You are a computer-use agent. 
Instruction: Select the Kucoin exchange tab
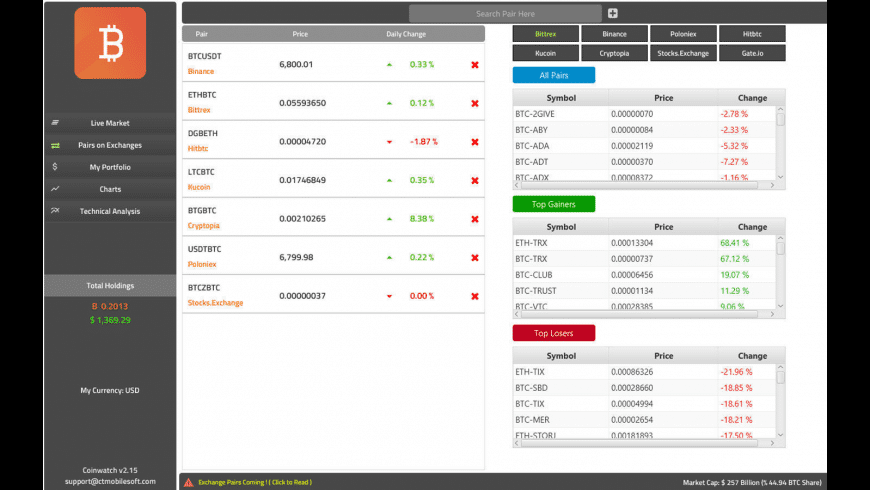point(545,53)
